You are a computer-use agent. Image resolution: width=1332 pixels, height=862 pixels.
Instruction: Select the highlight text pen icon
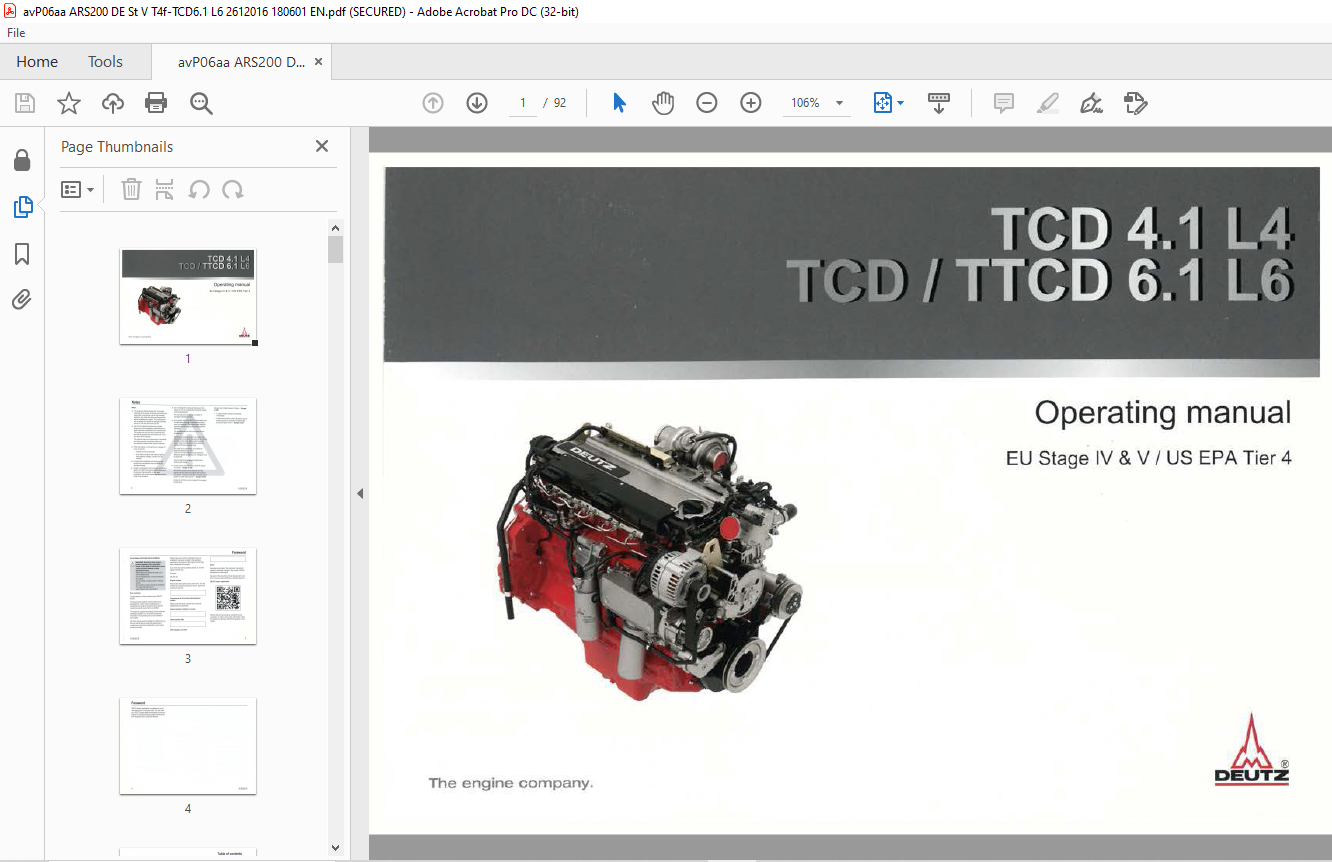[1047, 103]
